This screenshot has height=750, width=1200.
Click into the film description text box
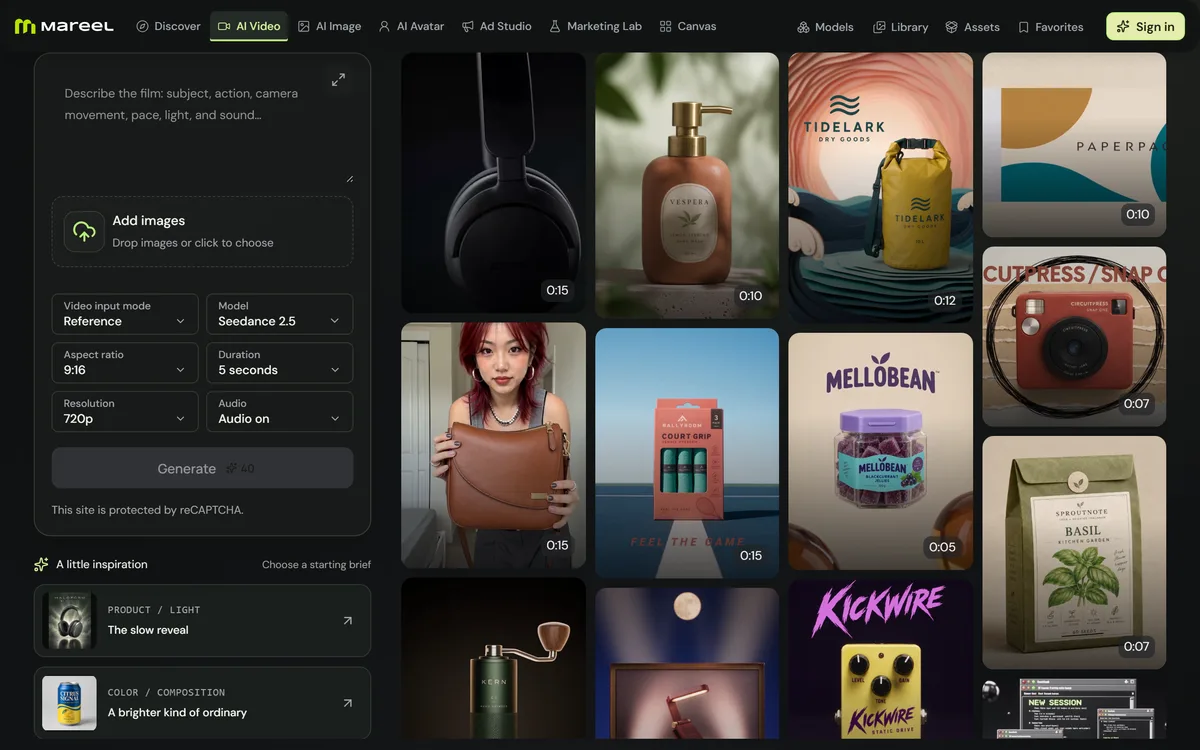pyautogui.click(x=202, y=127)
